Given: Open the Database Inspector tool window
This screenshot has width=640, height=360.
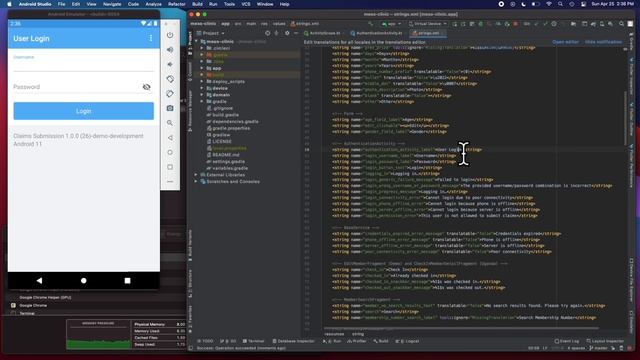Looking at the screenshot, I should point(293,341).
